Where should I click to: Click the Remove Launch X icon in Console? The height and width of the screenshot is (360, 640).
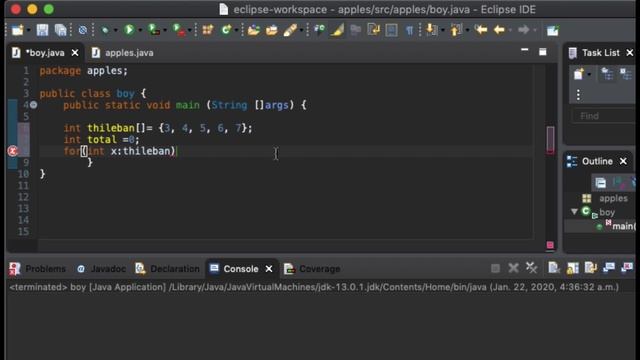point(513,268)
